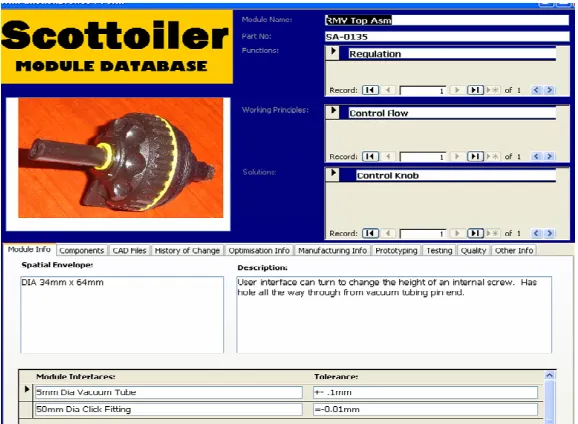Open the History of Change tab
The image size is (578, 424).
(x=187, y=251)
